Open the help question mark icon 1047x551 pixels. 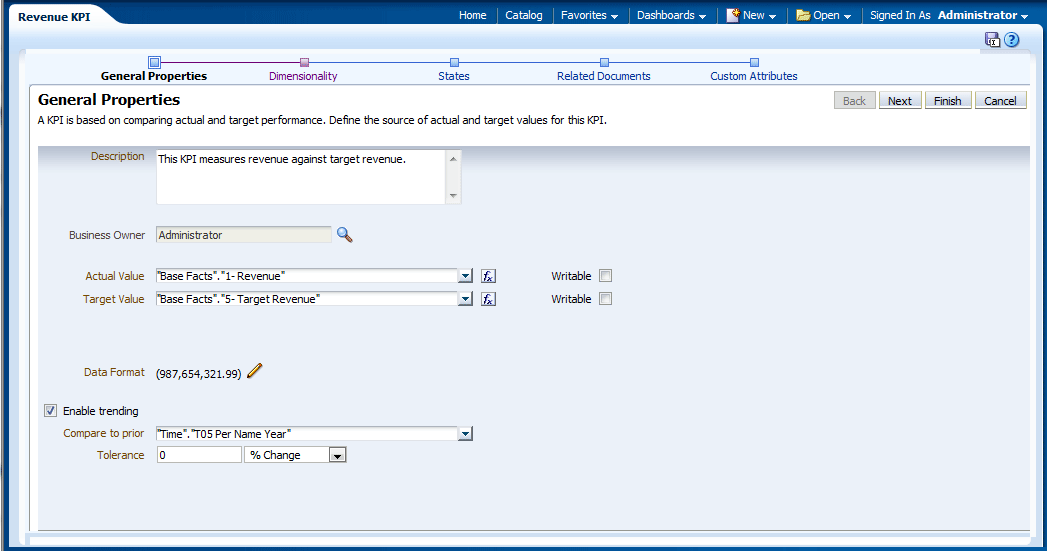click(x=1012, y=40)
